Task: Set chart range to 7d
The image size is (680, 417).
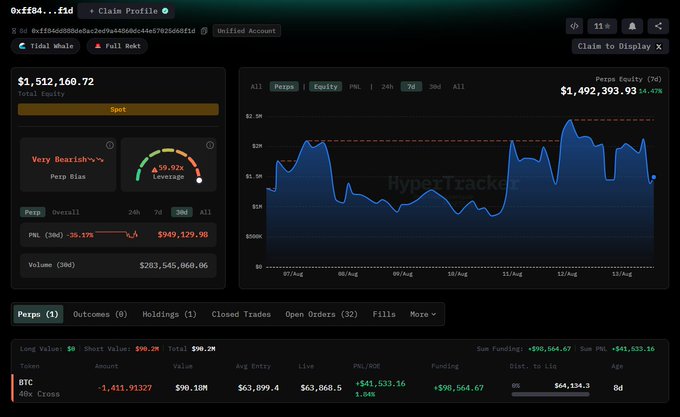Action: coord(411,87)
